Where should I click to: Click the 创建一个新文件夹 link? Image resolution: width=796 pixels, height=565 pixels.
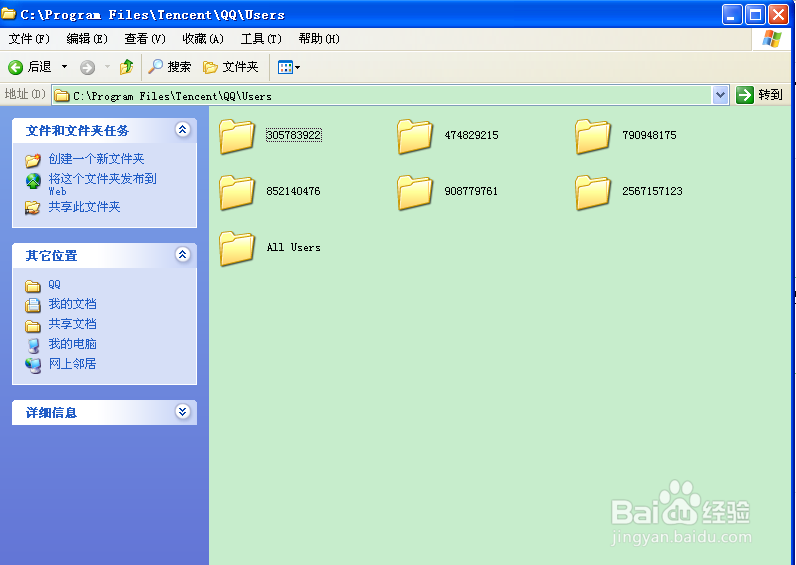click(96, 159)
